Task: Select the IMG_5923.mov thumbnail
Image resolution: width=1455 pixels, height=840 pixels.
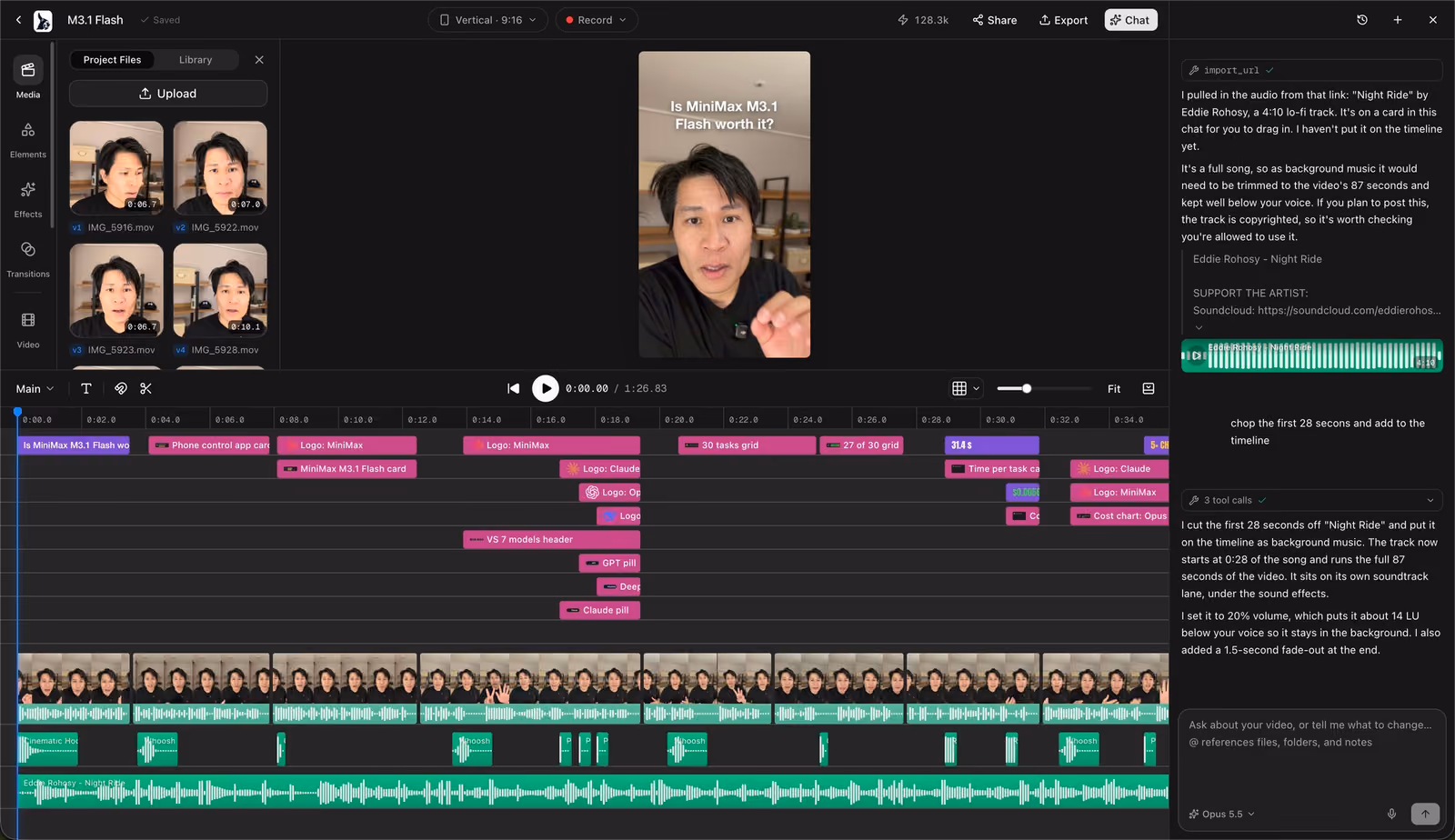Action: pyautogui.click(x=116, y=291)
